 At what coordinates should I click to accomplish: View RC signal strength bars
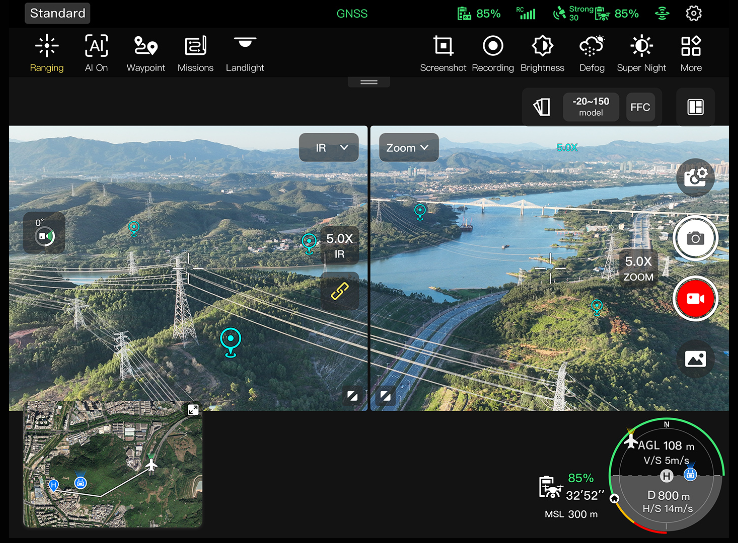pos(526,14)
